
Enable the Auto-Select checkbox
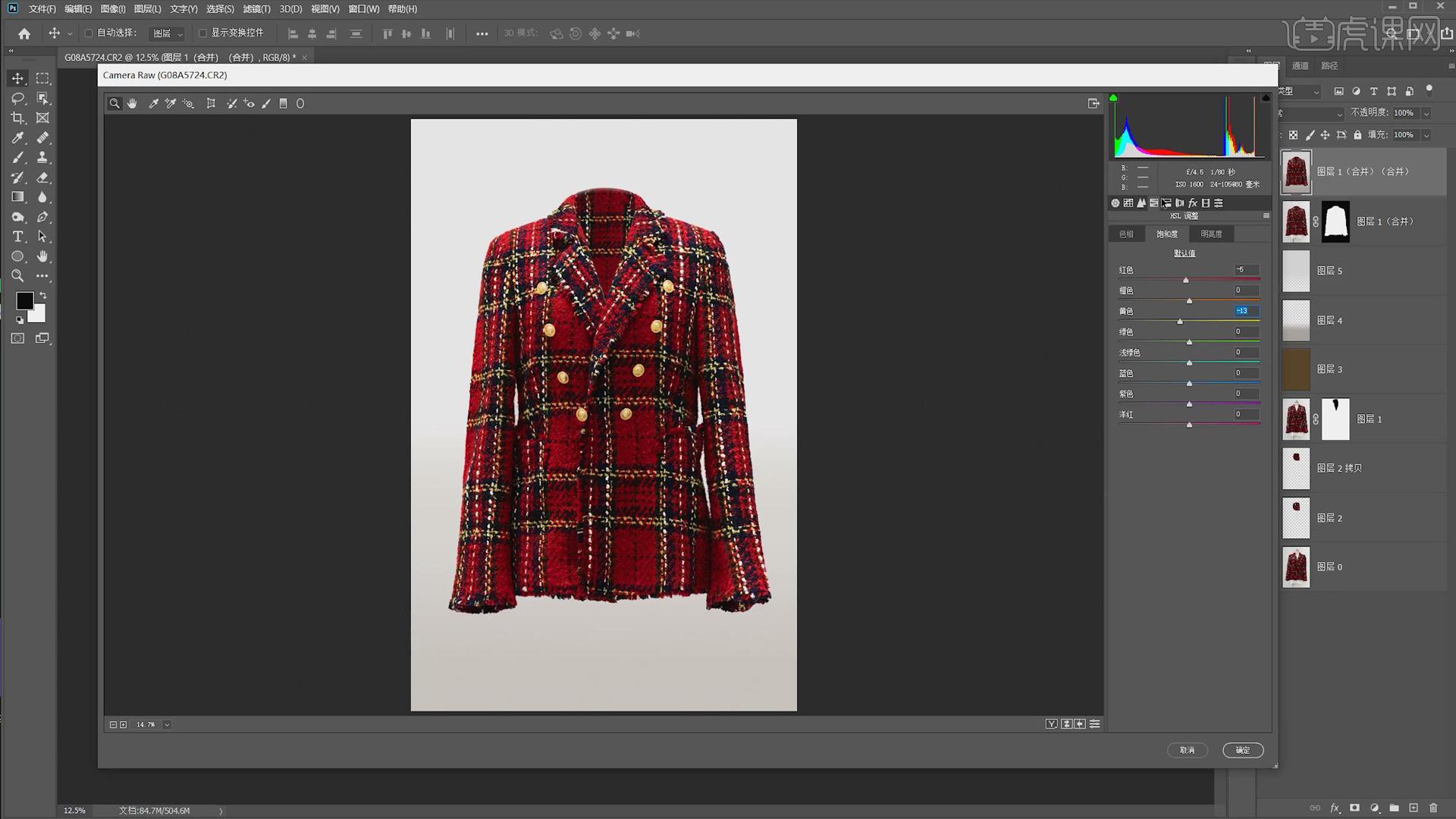pyautogui.click(x=89, y=33)
